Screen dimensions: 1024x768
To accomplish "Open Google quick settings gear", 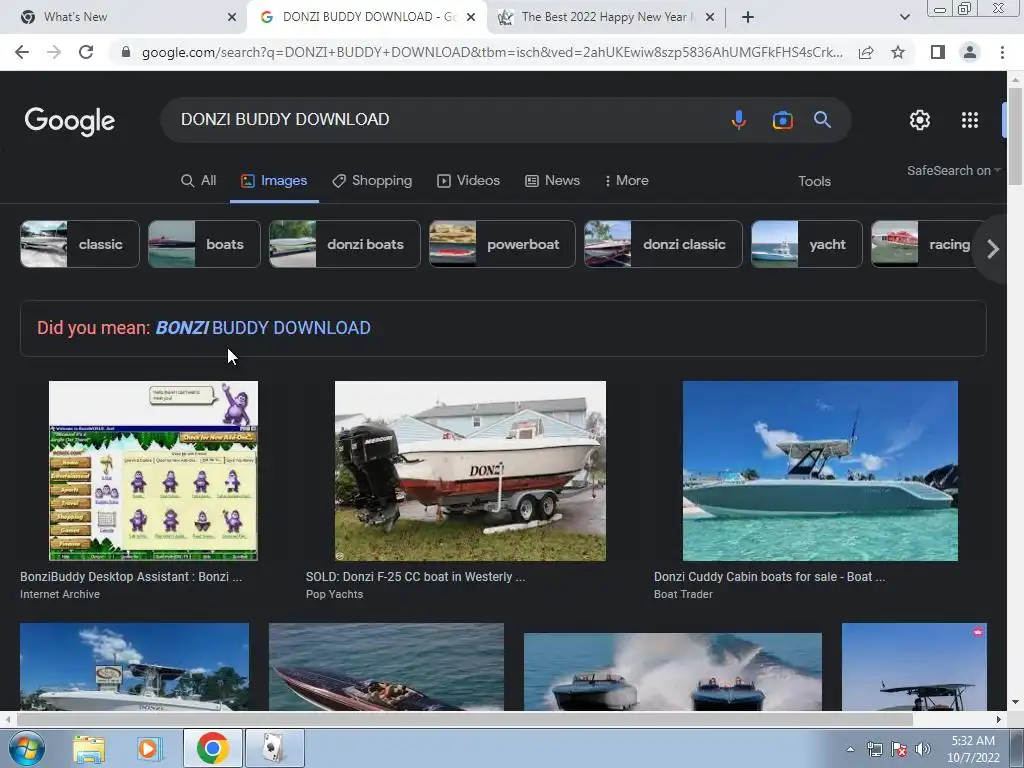I will pyautogui.click(x=920, y=120).
